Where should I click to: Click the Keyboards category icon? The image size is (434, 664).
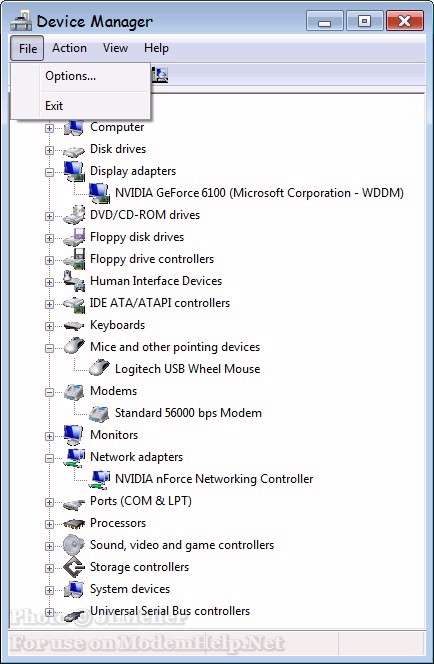pos(74,325)
